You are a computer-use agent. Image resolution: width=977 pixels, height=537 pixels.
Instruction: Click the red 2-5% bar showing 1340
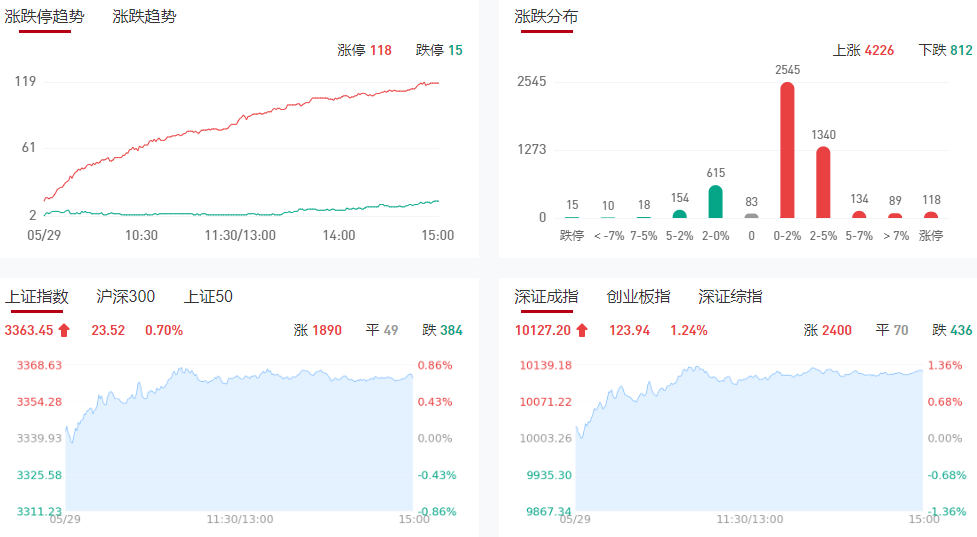[x=823, y=182]
